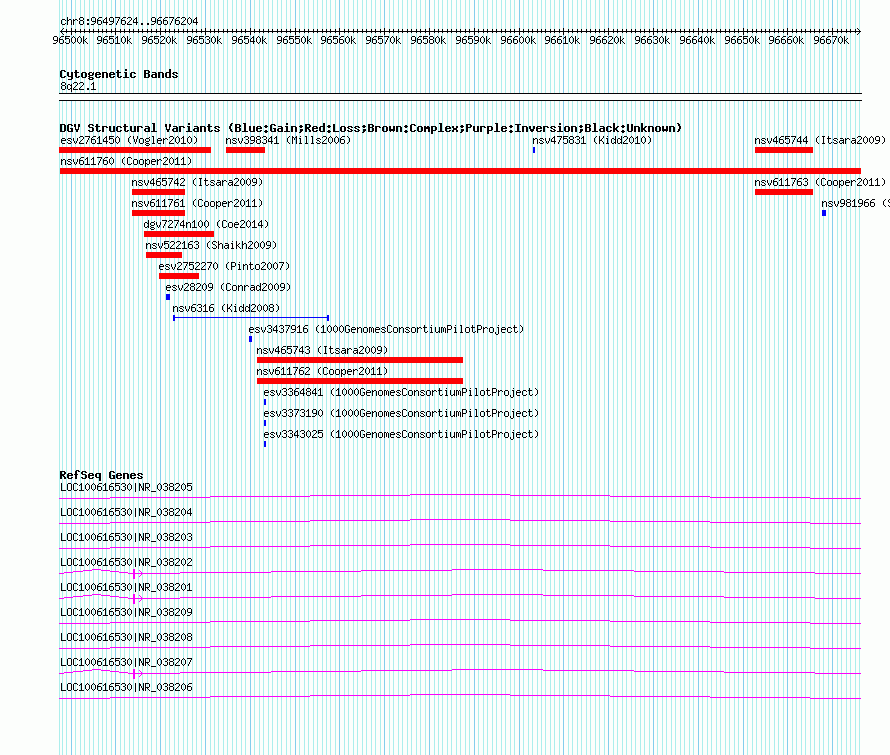Click the RefSeq Genes track title
Viewport: 890px width, 755px height.
[101, 475]
